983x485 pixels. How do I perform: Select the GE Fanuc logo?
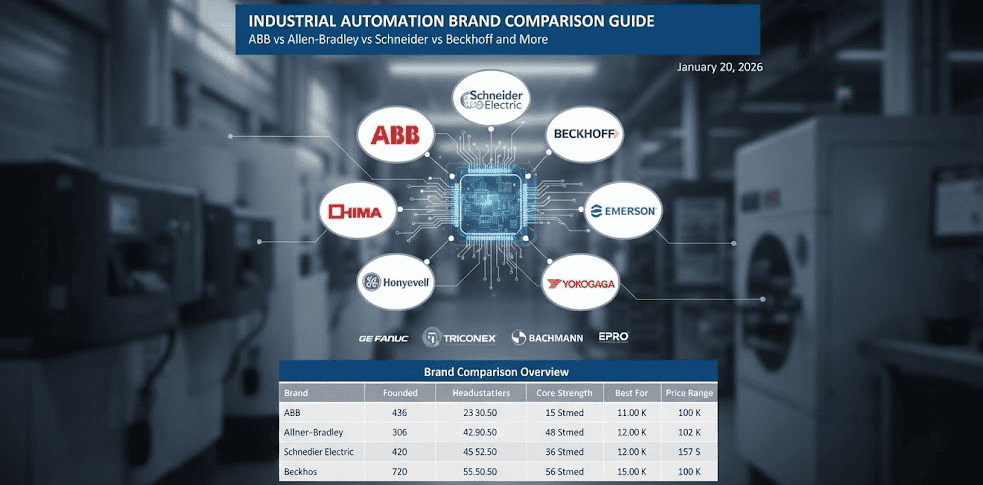384,338
